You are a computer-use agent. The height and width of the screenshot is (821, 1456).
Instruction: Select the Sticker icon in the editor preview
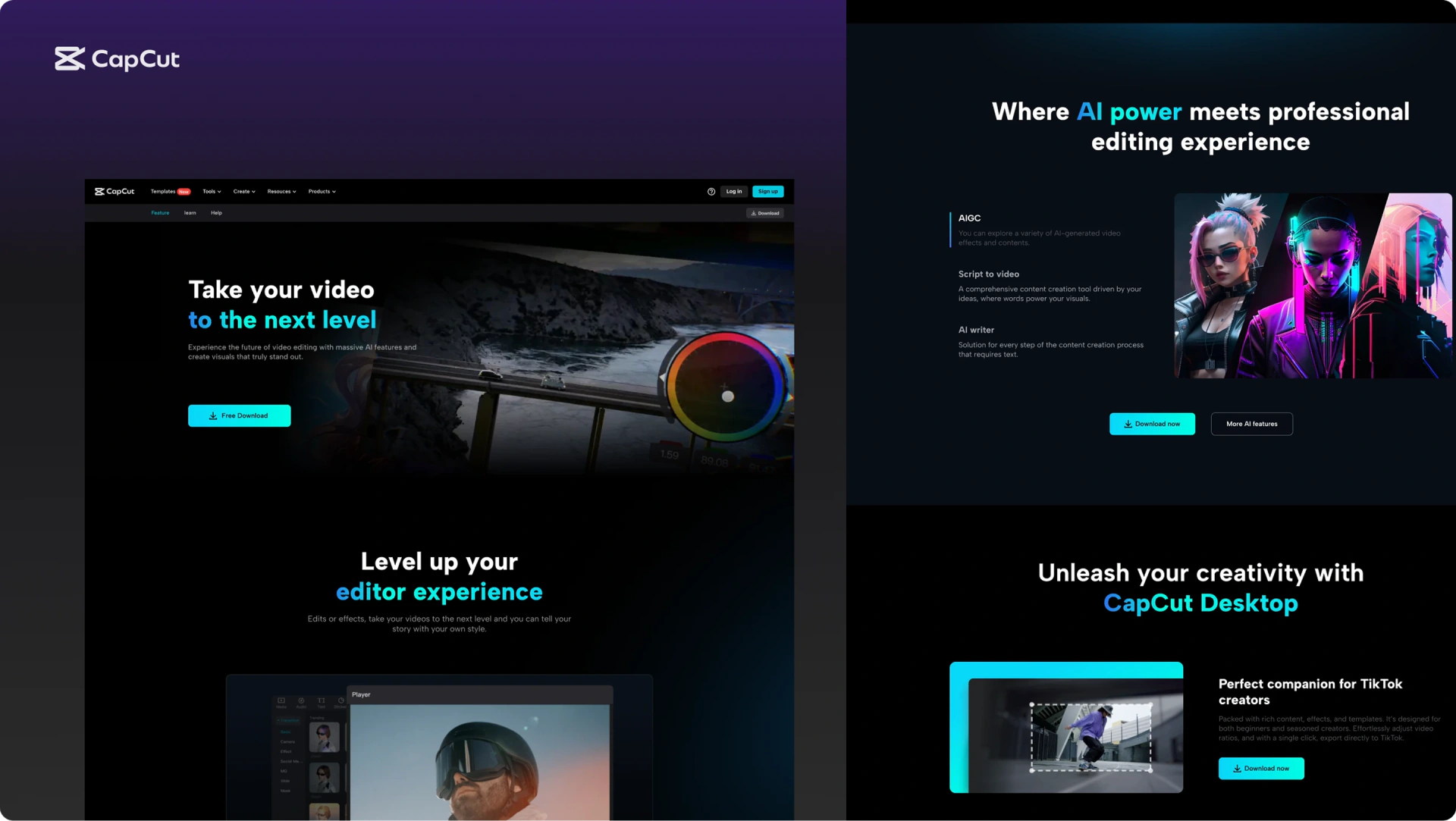(340, 702)
